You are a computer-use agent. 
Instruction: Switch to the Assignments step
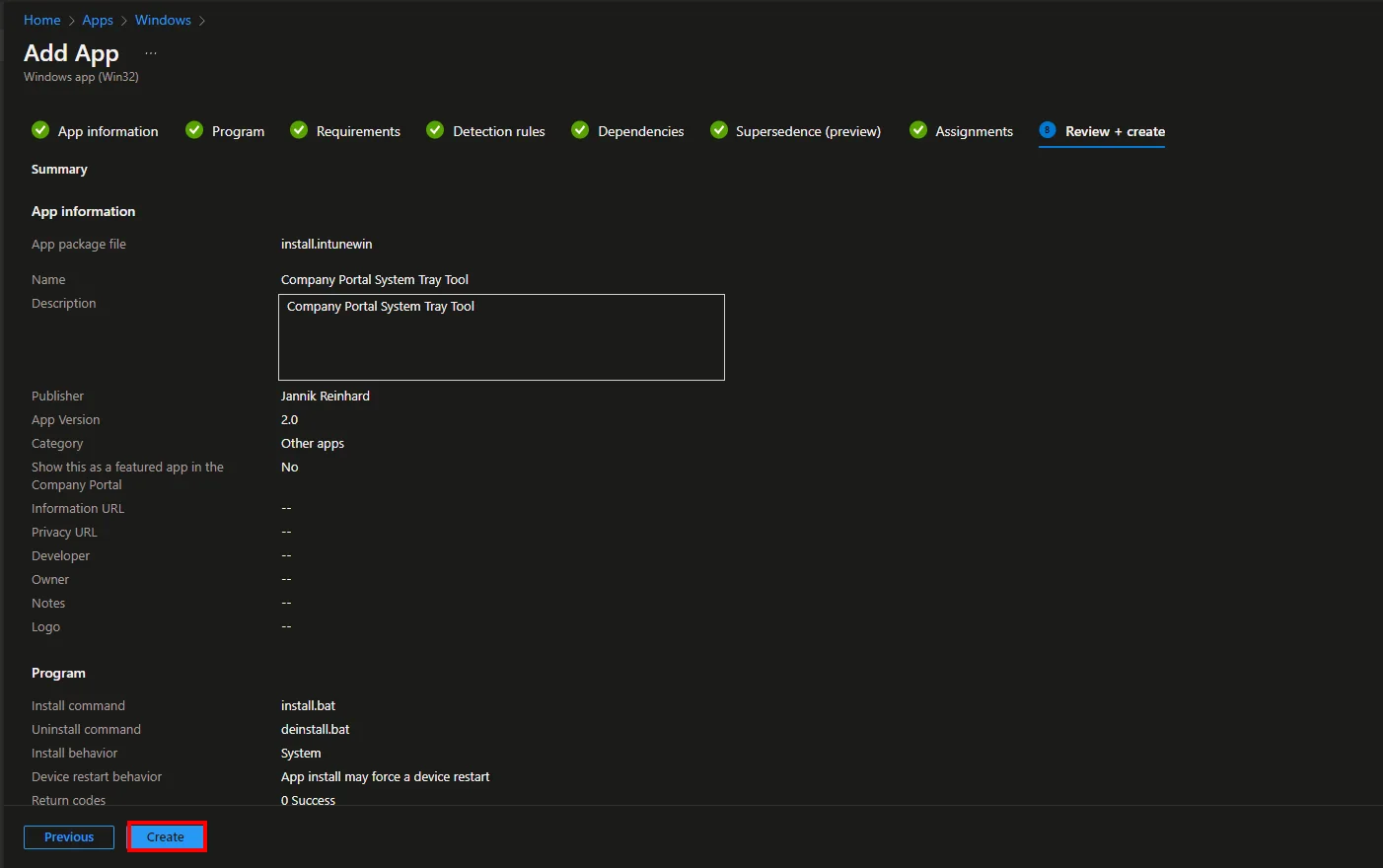coord(961,131)
